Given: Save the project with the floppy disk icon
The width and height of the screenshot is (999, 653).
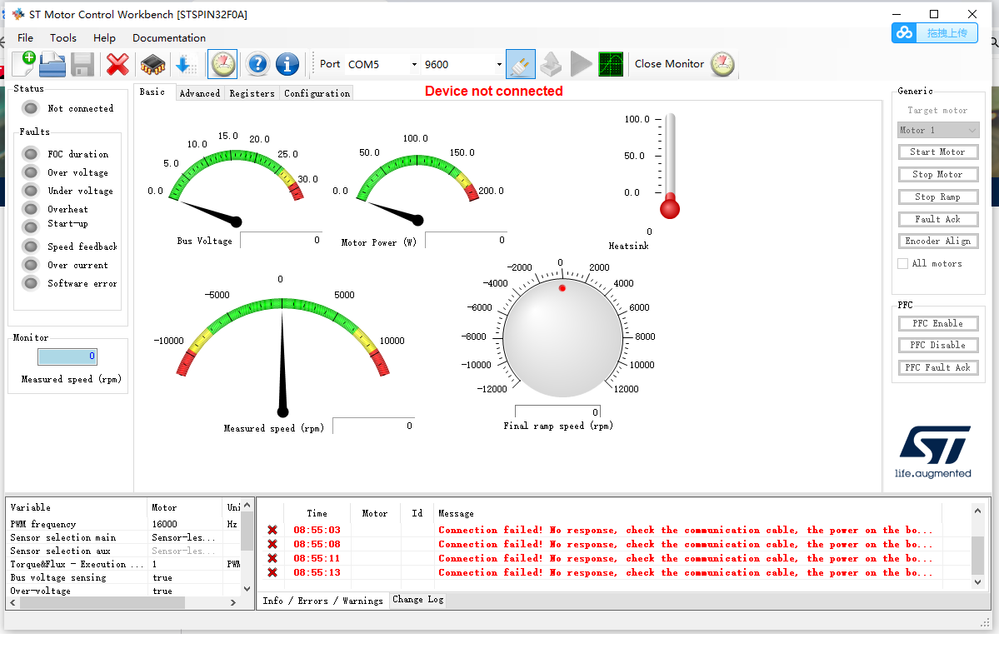Looking at the screenshot, I should pos(83,64).
